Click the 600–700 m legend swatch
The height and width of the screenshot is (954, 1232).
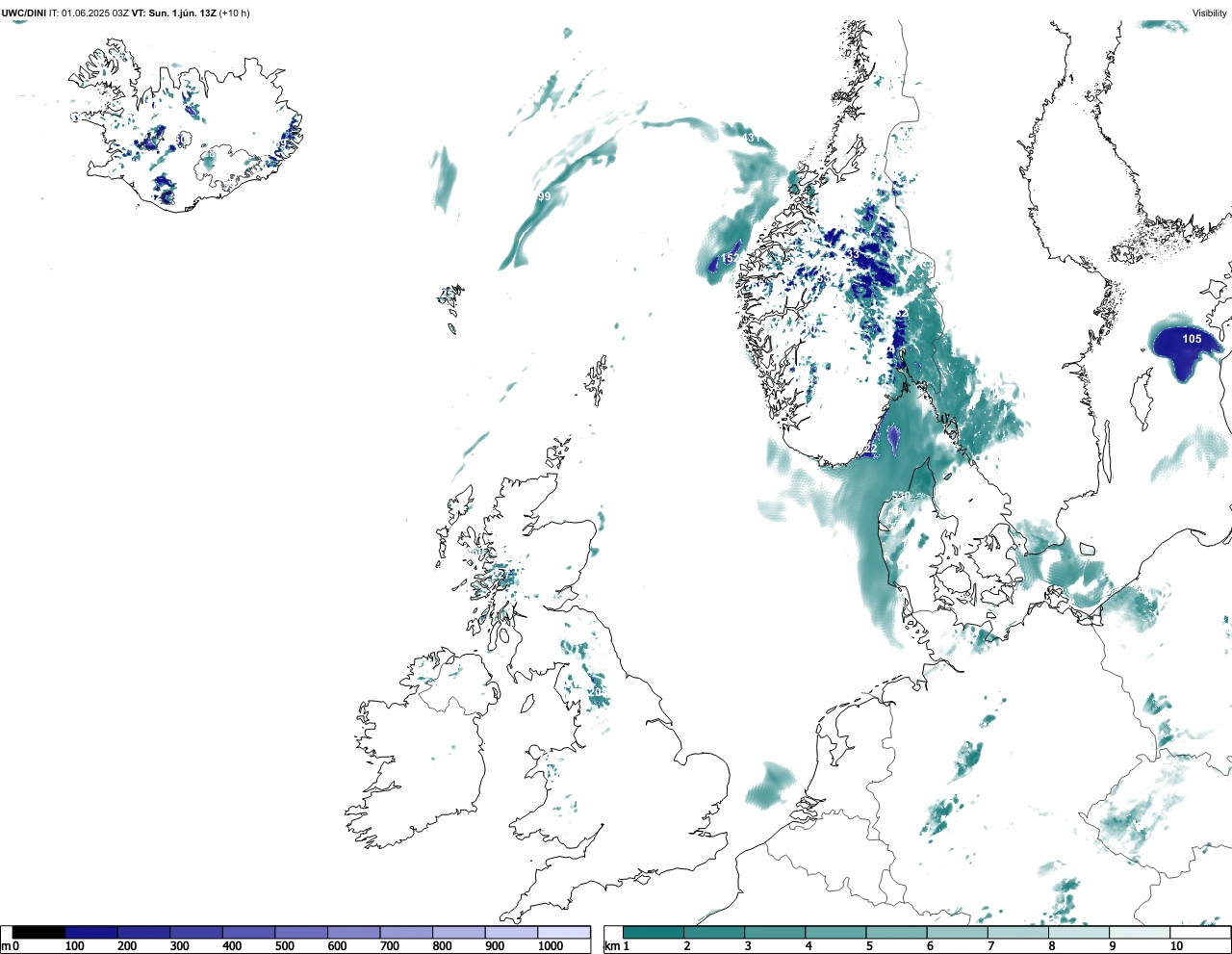354,932
